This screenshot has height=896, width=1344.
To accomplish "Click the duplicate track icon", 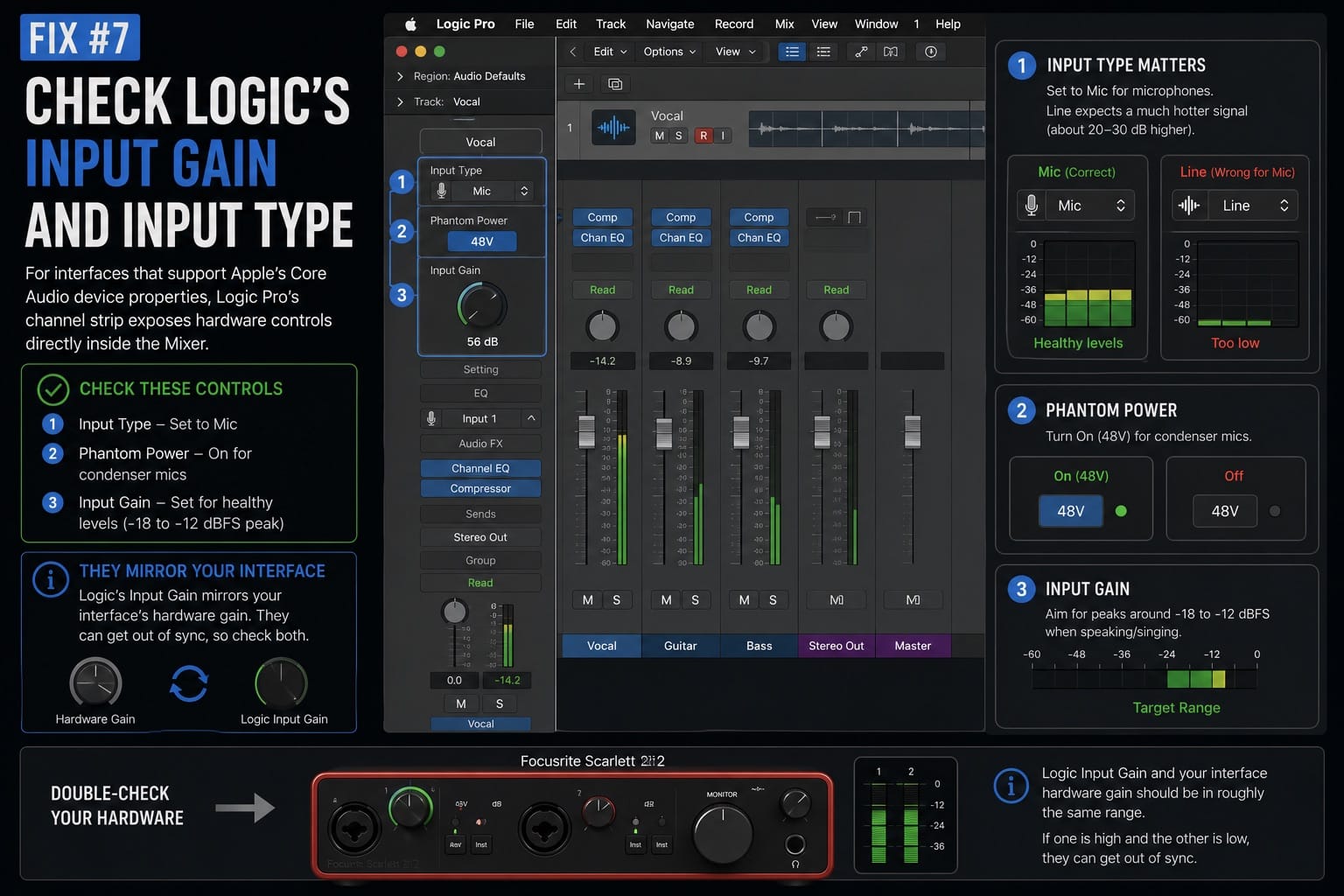I will (615, 84).
